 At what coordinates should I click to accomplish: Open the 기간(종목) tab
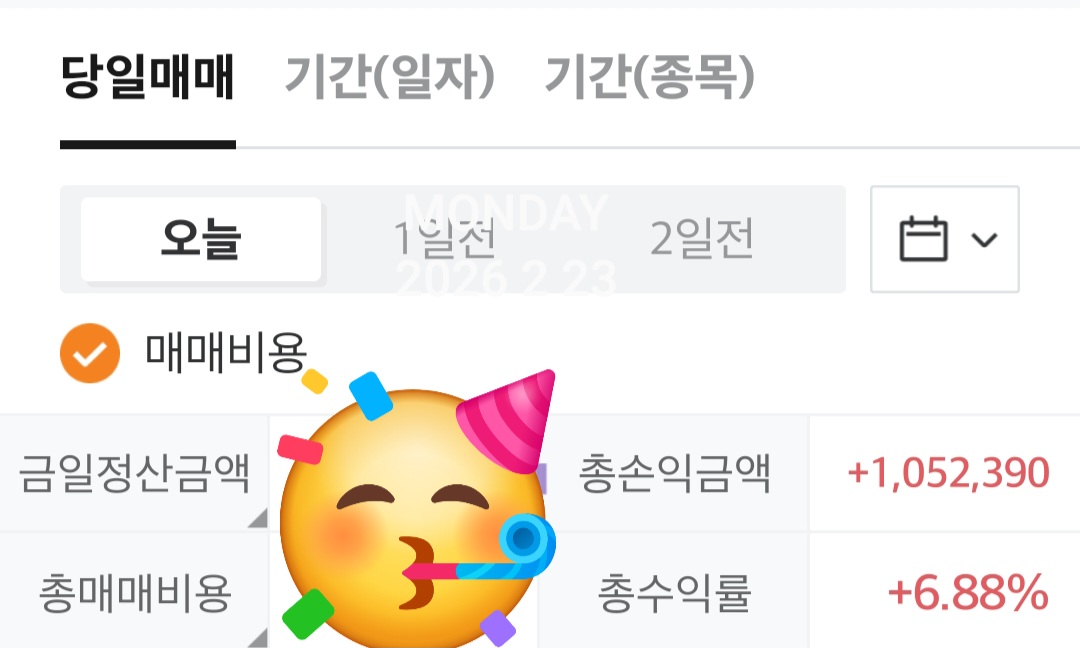click(x=650, y=77)
